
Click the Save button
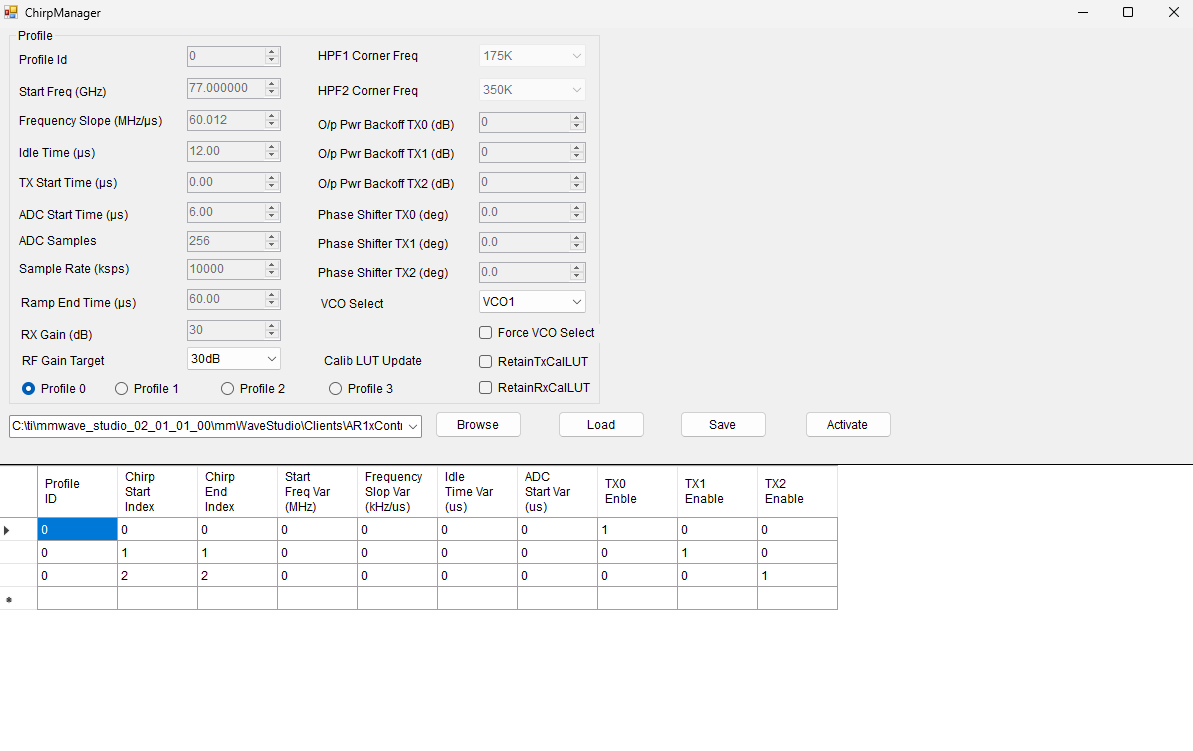click(723, 425)
